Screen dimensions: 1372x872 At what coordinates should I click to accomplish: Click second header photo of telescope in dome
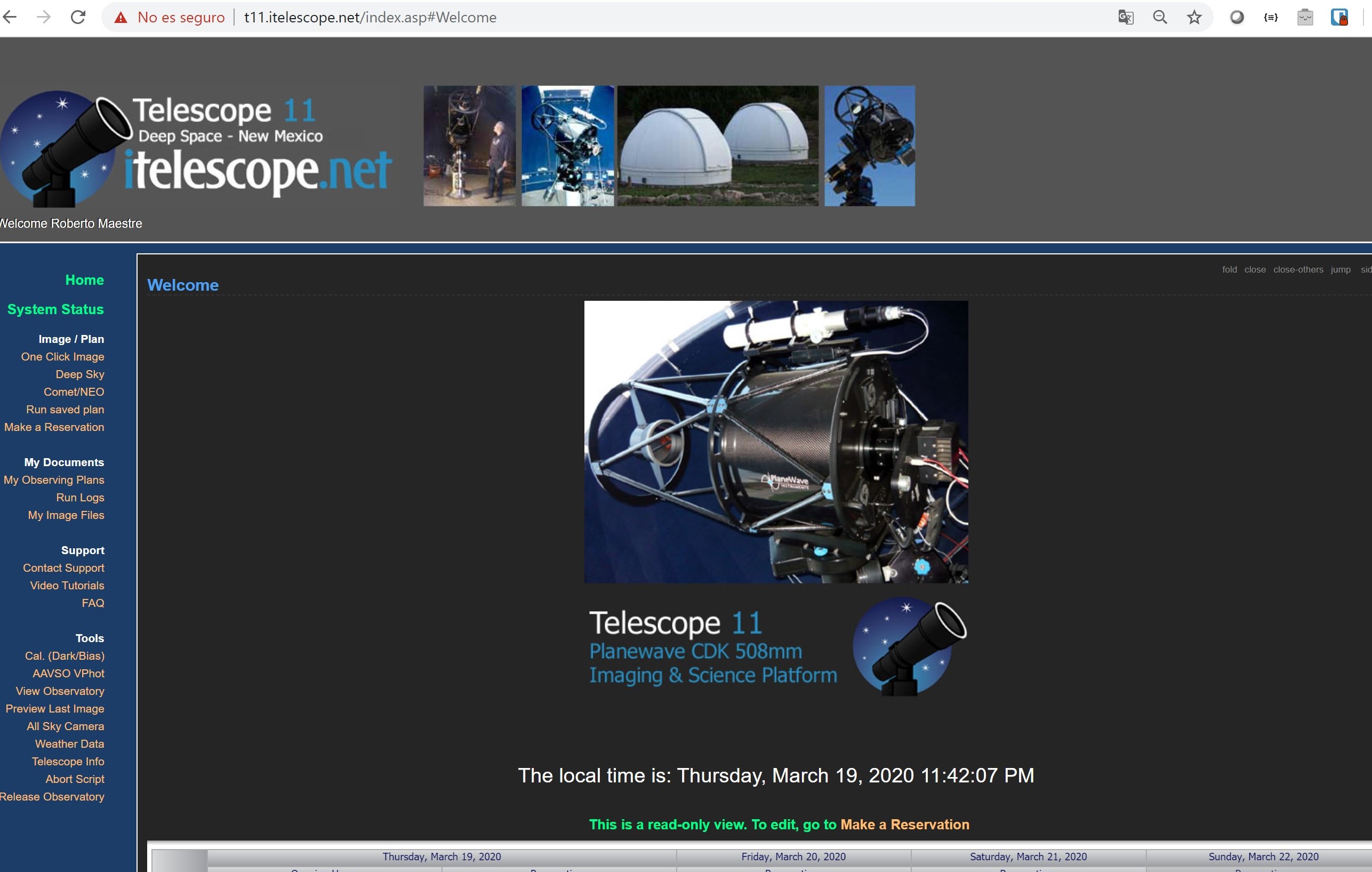point(567,146)
